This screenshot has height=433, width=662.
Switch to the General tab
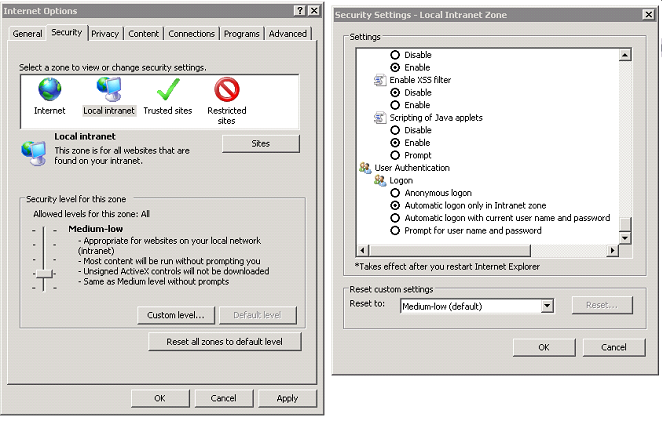point(27,34)
